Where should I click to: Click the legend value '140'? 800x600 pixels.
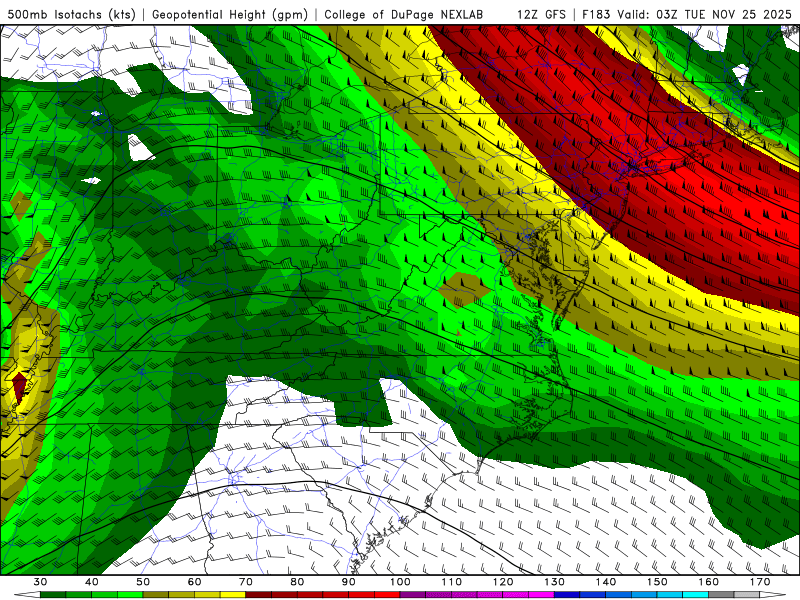pyautogui.click(x=606, y=582)
